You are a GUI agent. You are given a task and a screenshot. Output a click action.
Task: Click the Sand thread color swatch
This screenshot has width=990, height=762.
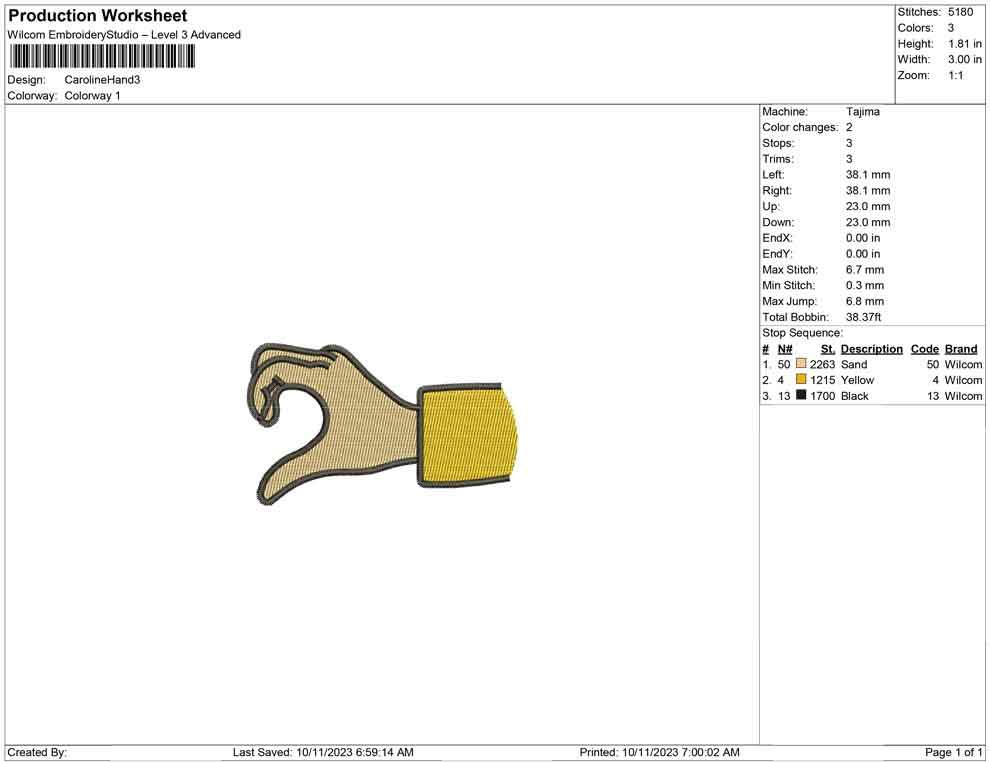click(x=801, y=364)
